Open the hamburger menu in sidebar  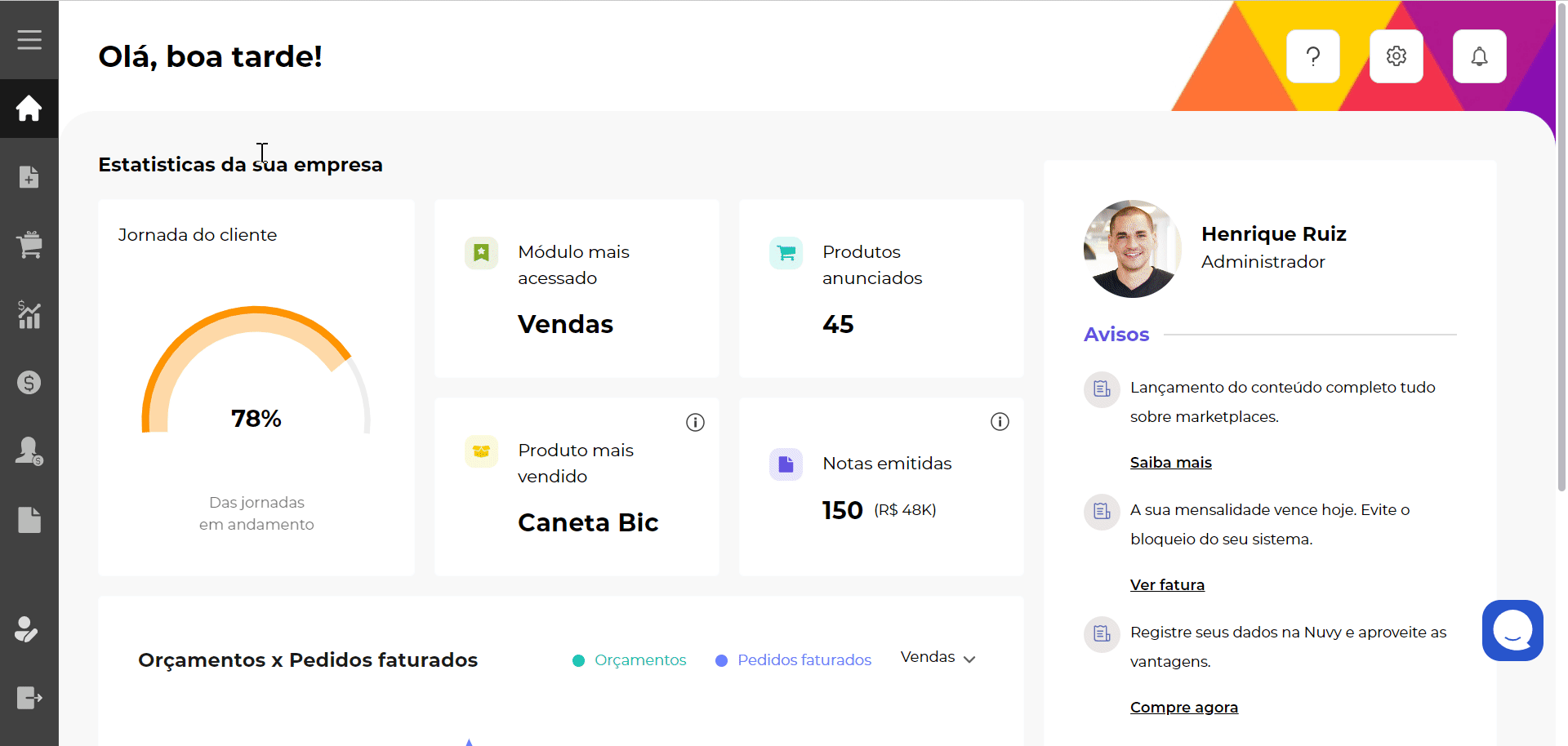(29, 40)
